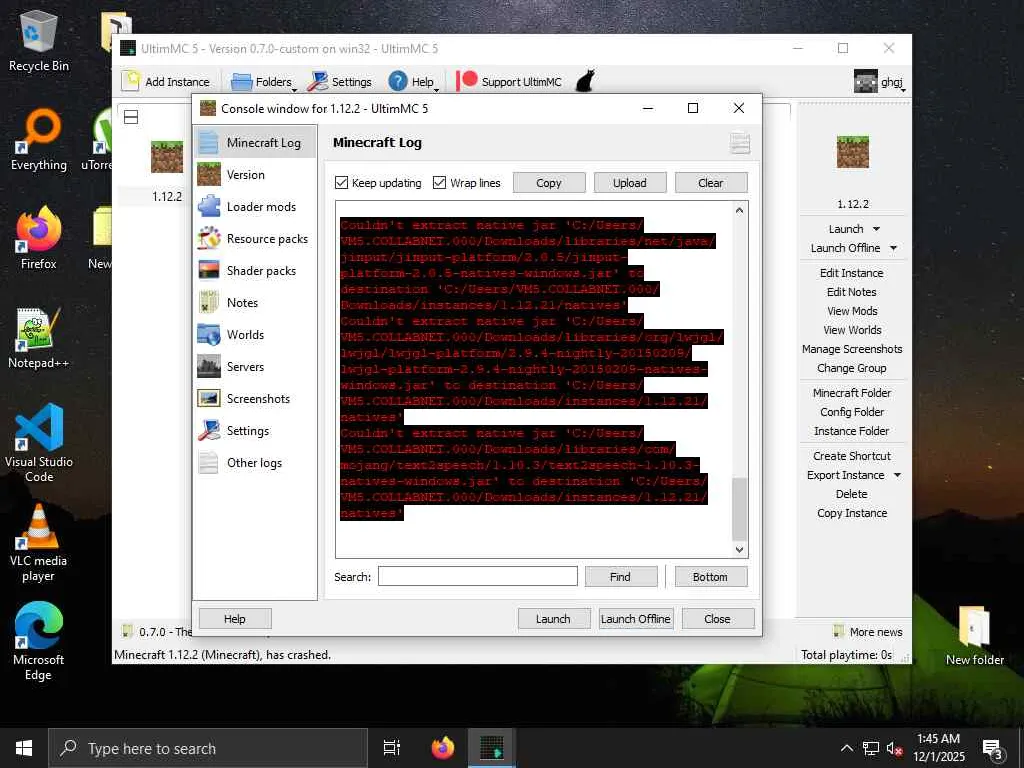Click the Worlds globe folder icon

(208, 334)
